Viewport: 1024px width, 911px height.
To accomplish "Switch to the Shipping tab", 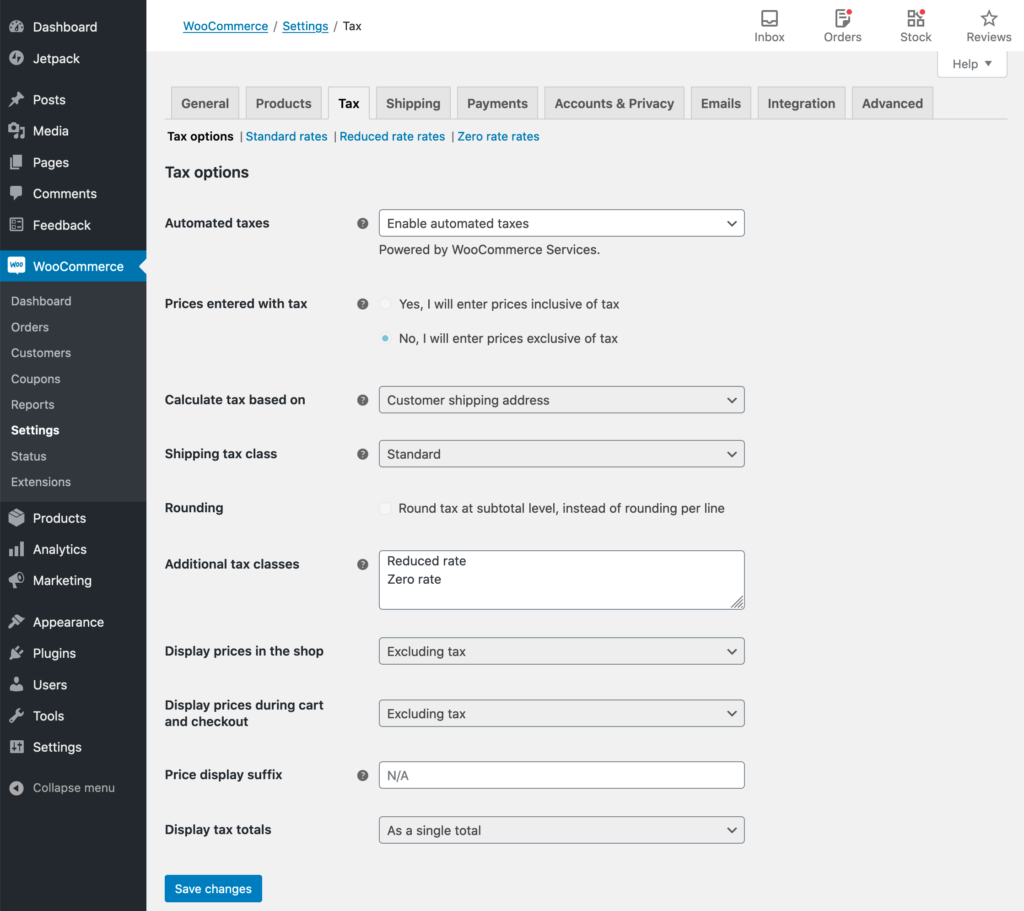I will point(412,102).
